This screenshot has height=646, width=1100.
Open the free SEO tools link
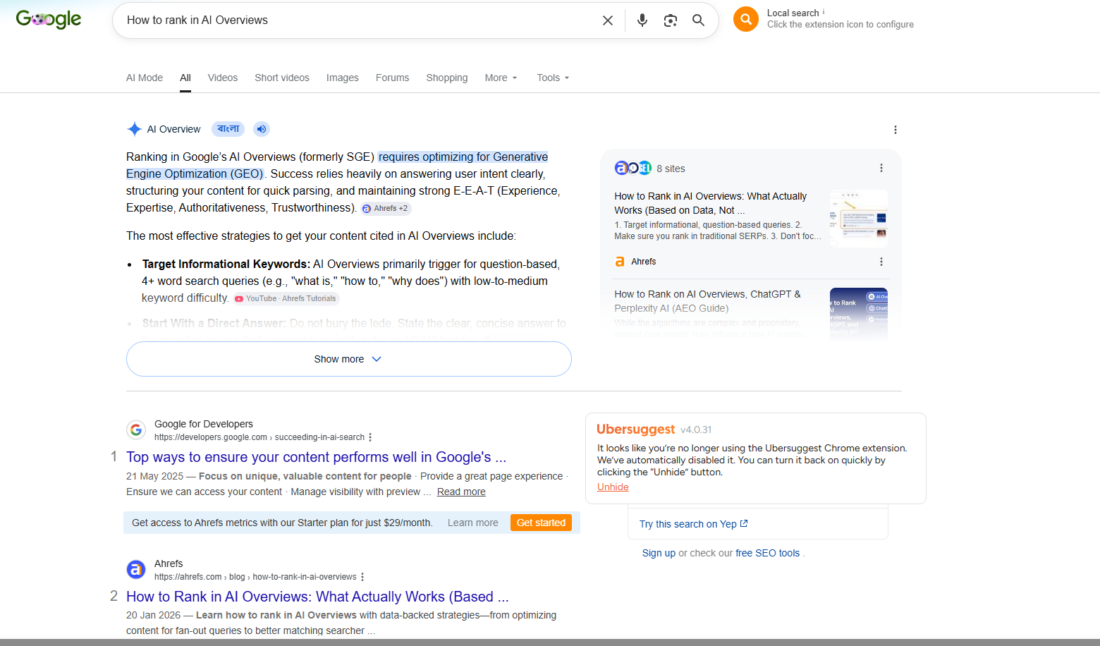coord(767,553)
